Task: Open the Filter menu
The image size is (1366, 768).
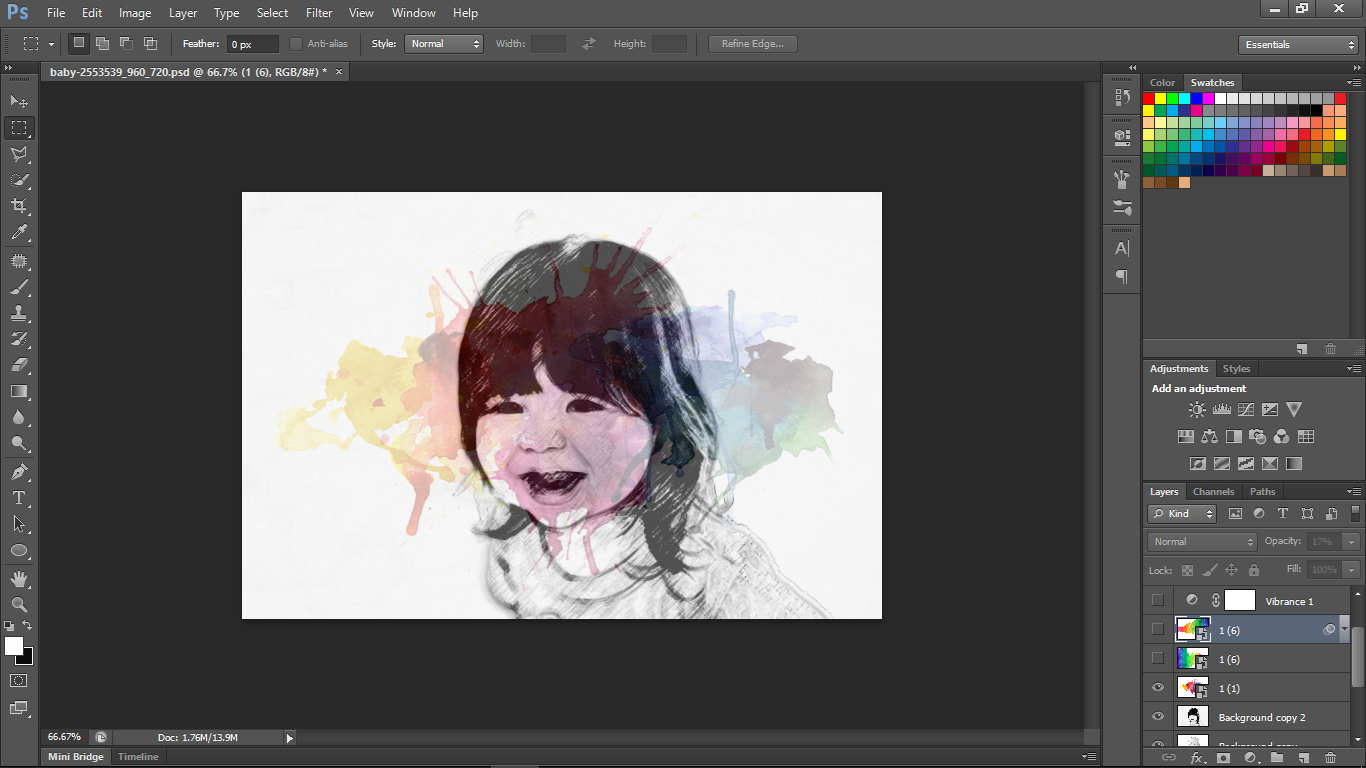Action: click(319, 13)
